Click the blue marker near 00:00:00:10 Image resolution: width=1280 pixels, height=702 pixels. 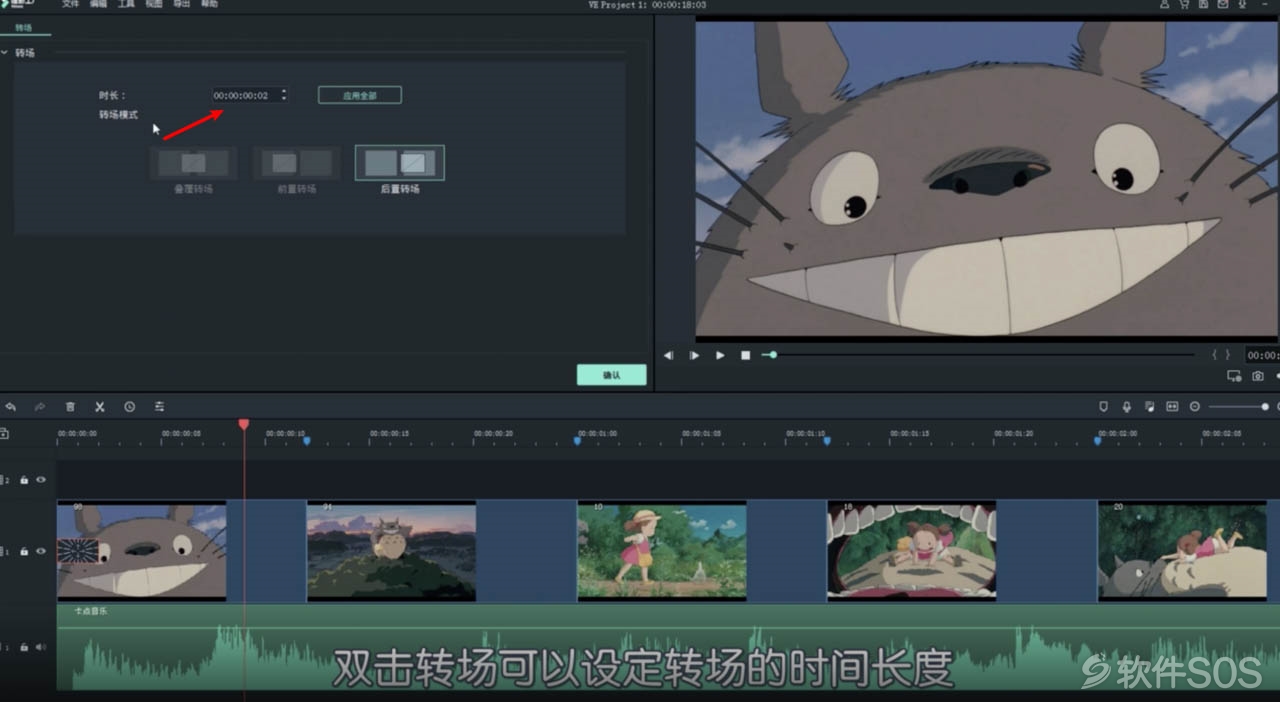pyautogui.click(x=307, y=440)
